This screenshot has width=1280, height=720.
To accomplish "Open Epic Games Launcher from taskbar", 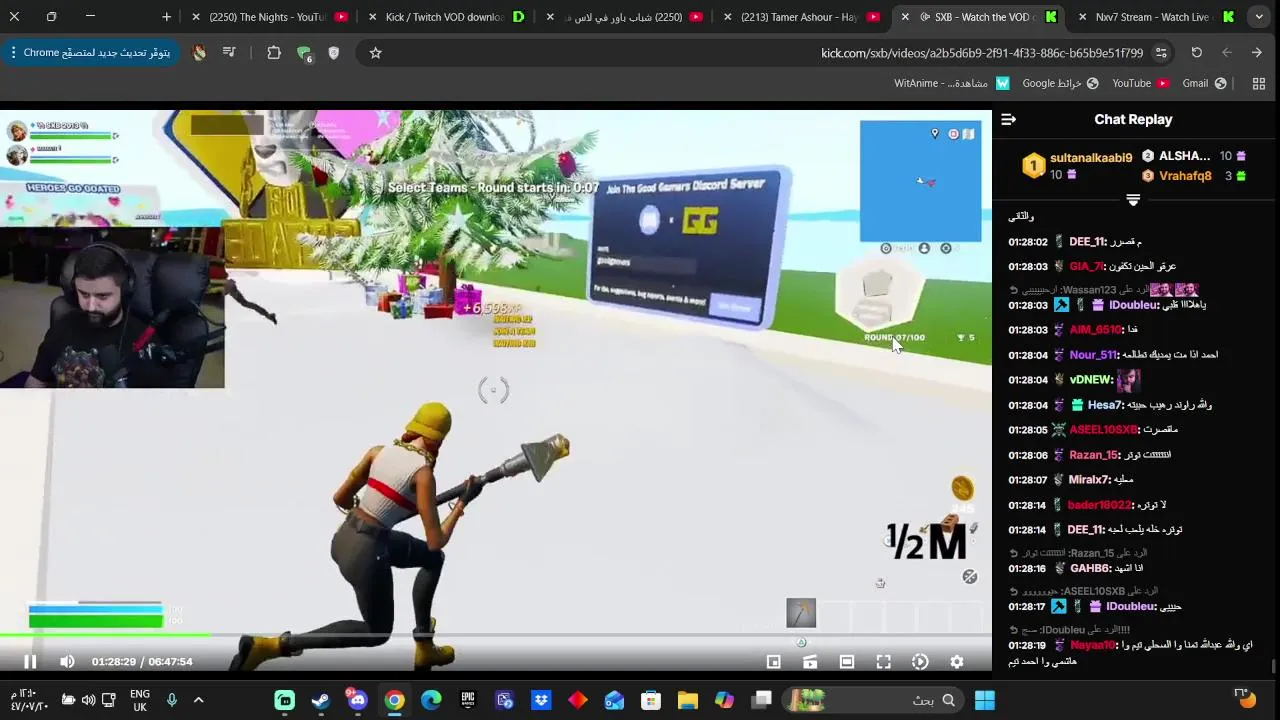I will tap(468, 700).
